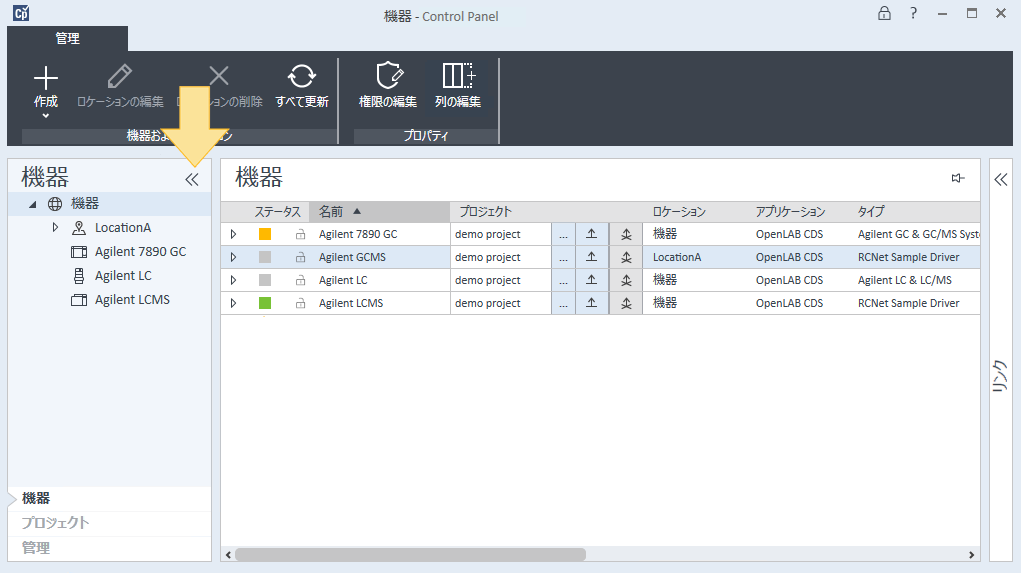This screenshot has height=573, width=1021.
Task: Open the 作成 dropdown arrow
Action: [x=46, y=116]
